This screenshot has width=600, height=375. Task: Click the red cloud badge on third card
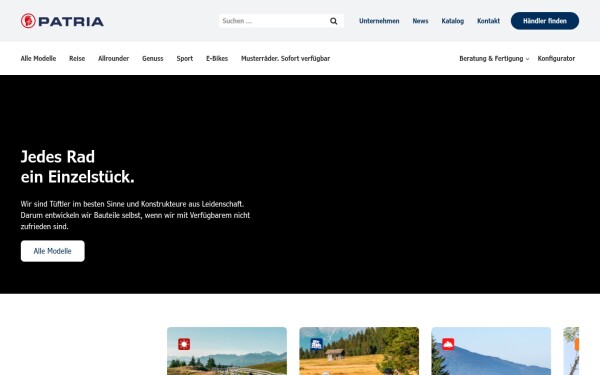pyautogui.click(x=448, y=344)
